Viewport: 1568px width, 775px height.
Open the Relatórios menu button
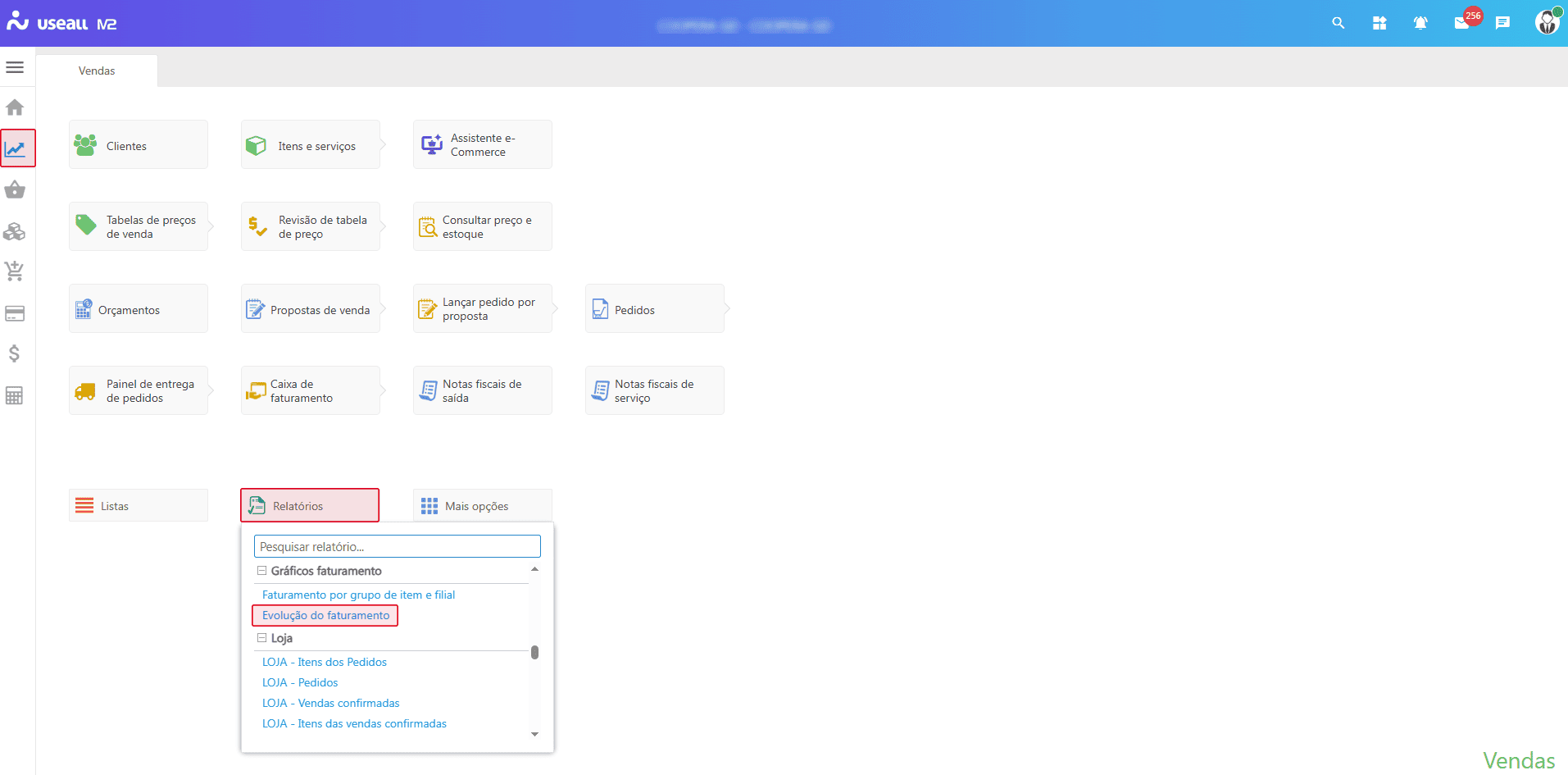coord(310,506)
